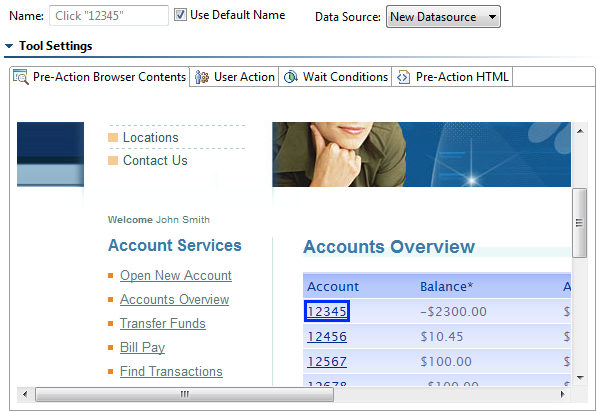Open the Data Source dropdown
Viewport: 597px width, 412px height.
pos(443,17)
